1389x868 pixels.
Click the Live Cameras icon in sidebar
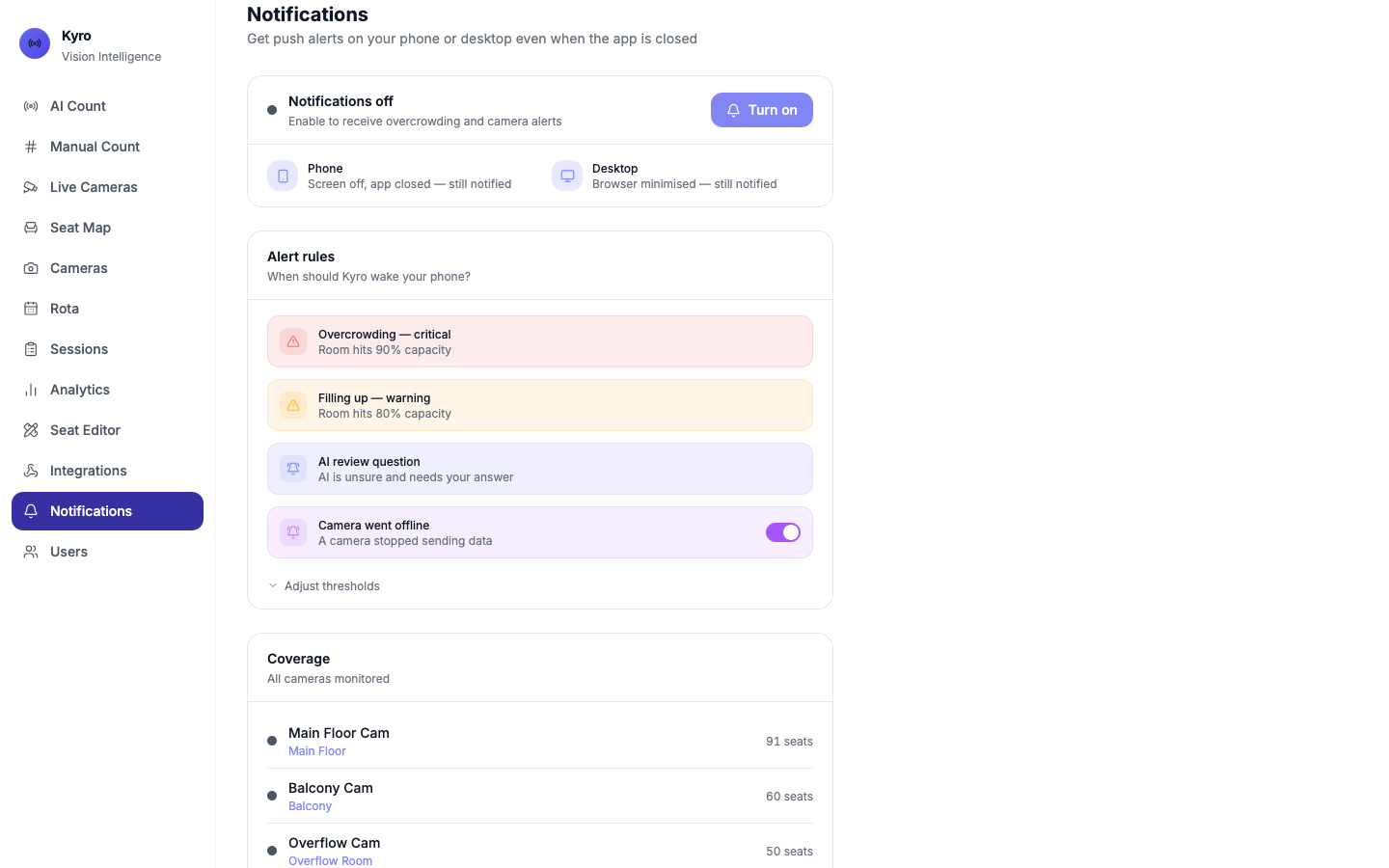[31, 187]
